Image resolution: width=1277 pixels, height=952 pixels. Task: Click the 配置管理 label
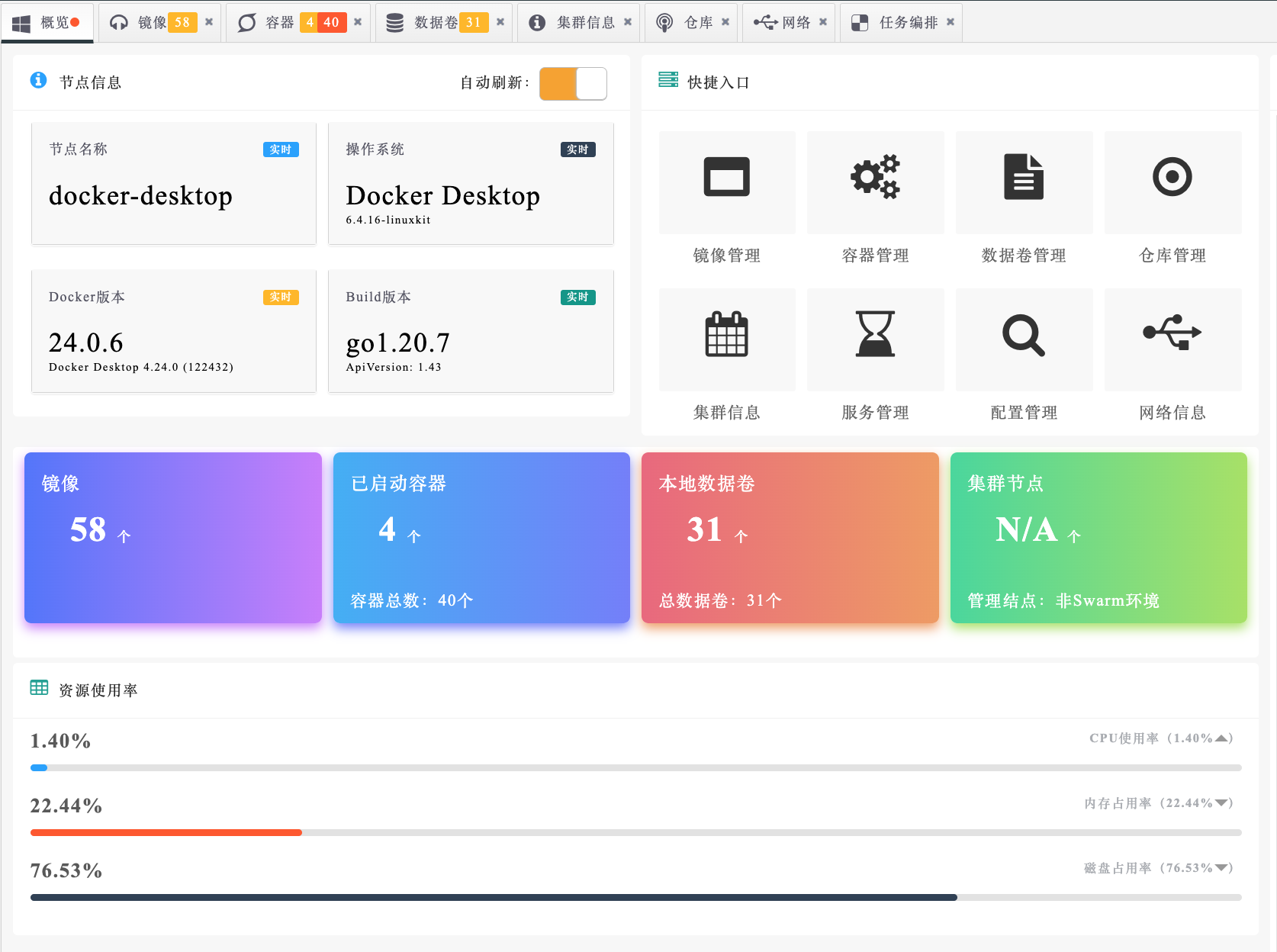[1024, 413]
